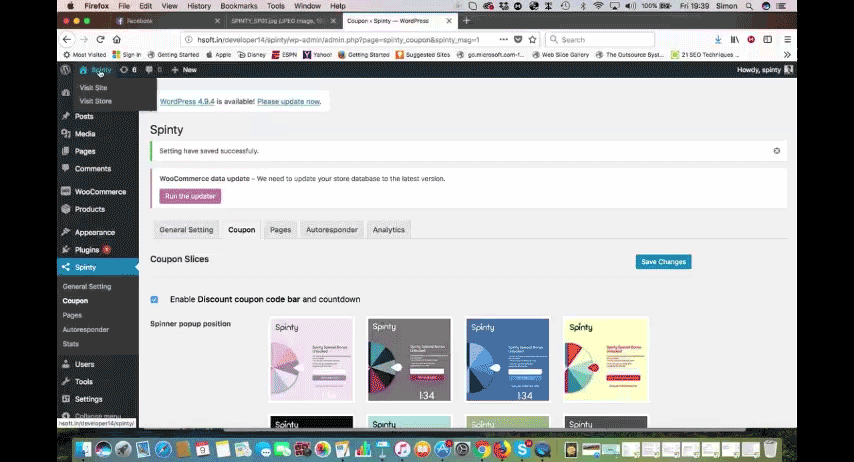This screenshot has height=462, width=854.
Task: Select Visit Site from the dropdown
Action: 93,87
